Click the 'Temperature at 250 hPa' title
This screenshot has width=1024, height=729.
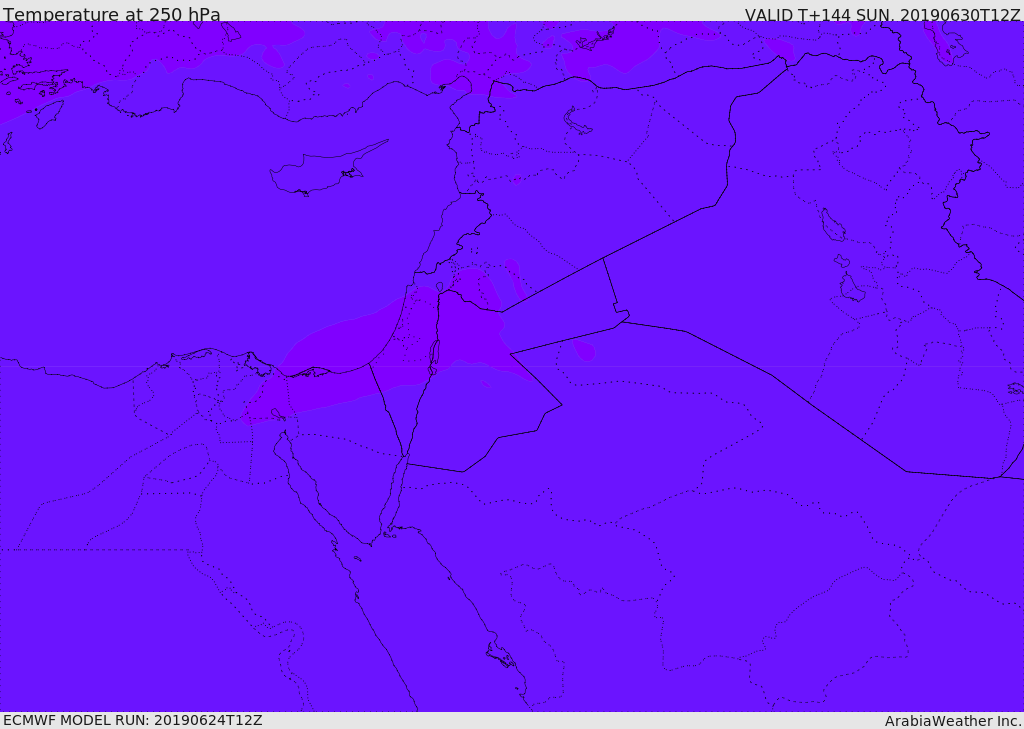tap(112, 14)
